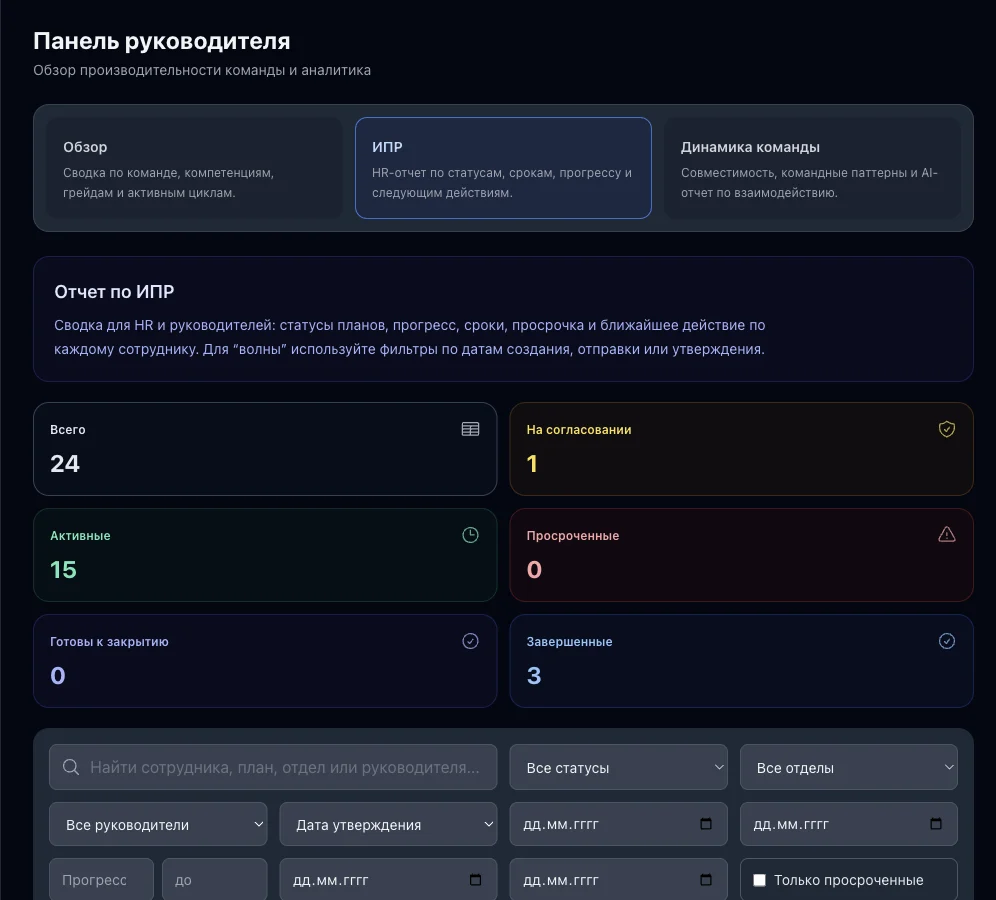The width and height of the screenshot is (996, 900).
Task: Open the Всего summary card
Action: tap(265, 449)
